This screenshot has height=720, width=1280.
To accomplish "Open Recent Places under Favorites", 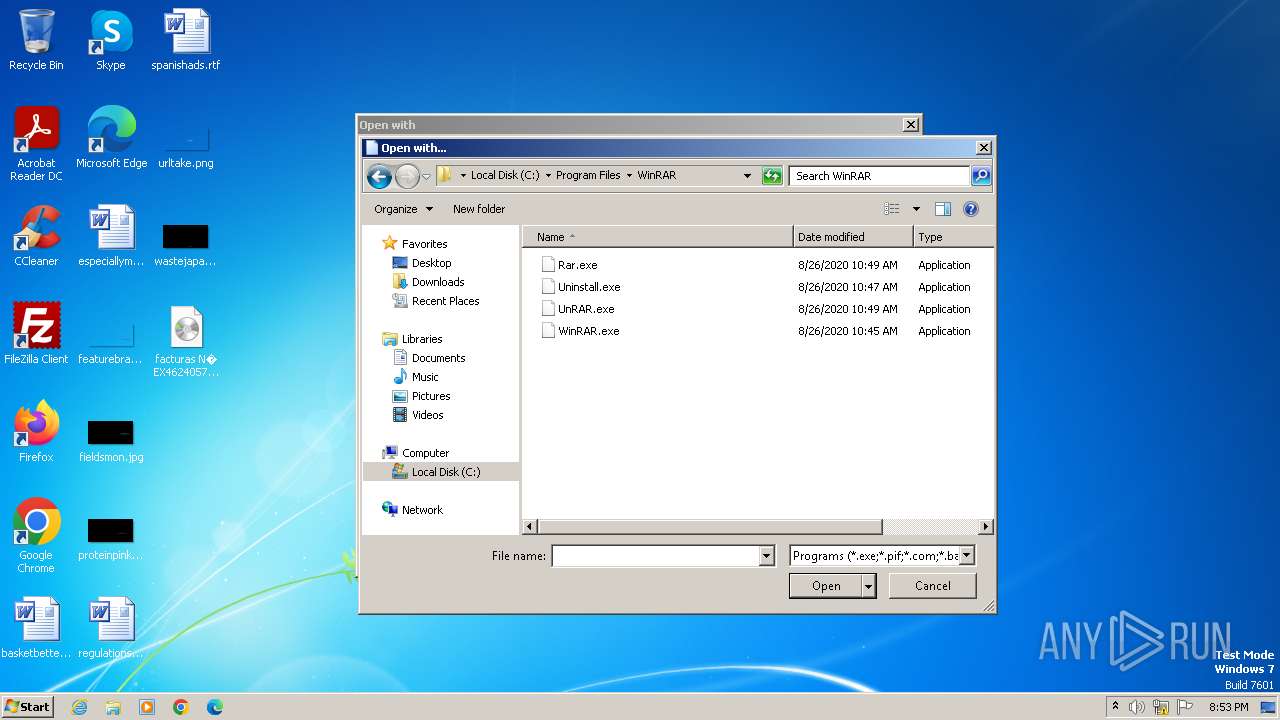I will click(x=445, y=301).
